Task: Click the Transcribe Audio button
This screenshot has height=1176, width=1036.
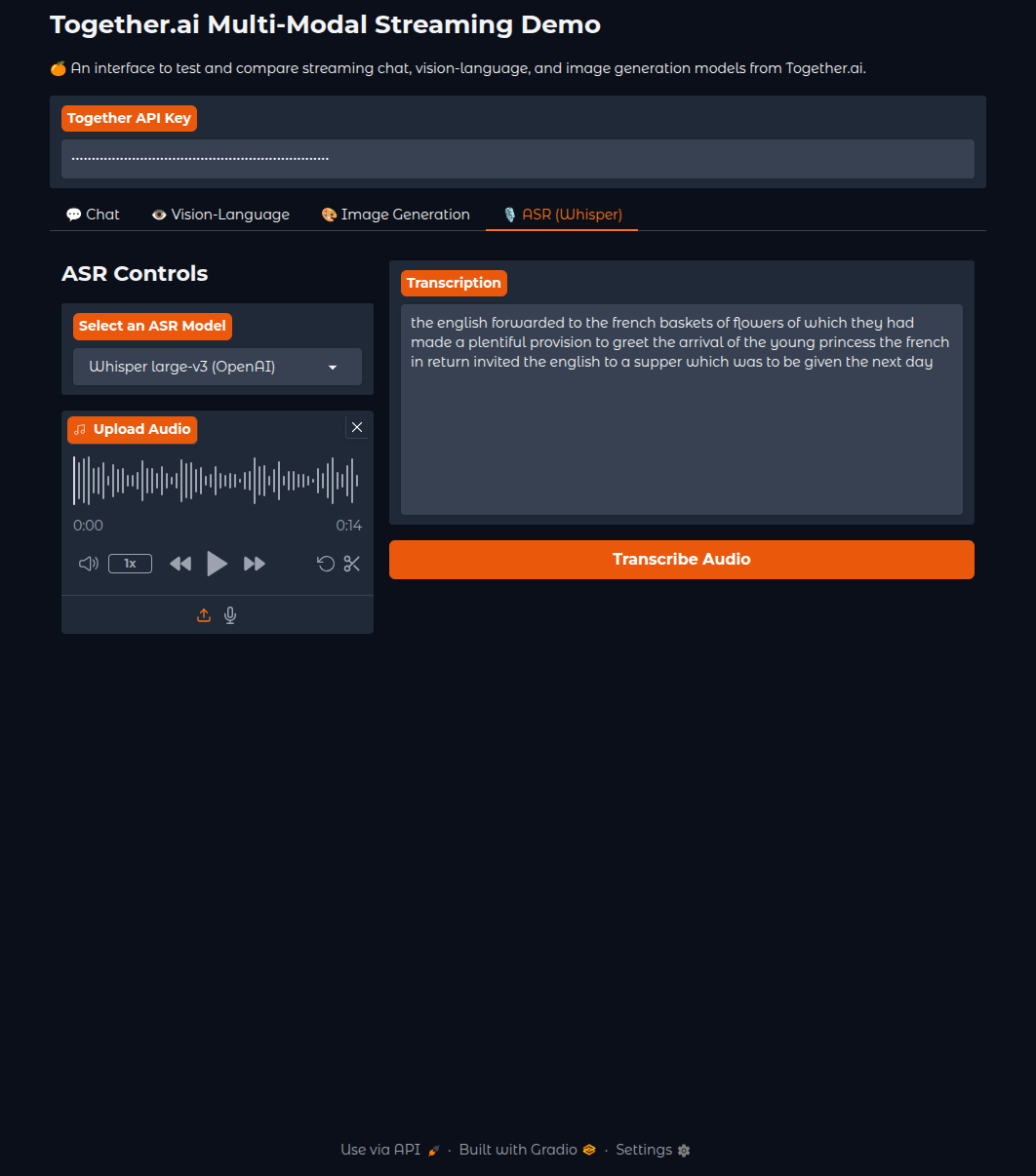Action: pyautogui.click(x=681, y=560)
